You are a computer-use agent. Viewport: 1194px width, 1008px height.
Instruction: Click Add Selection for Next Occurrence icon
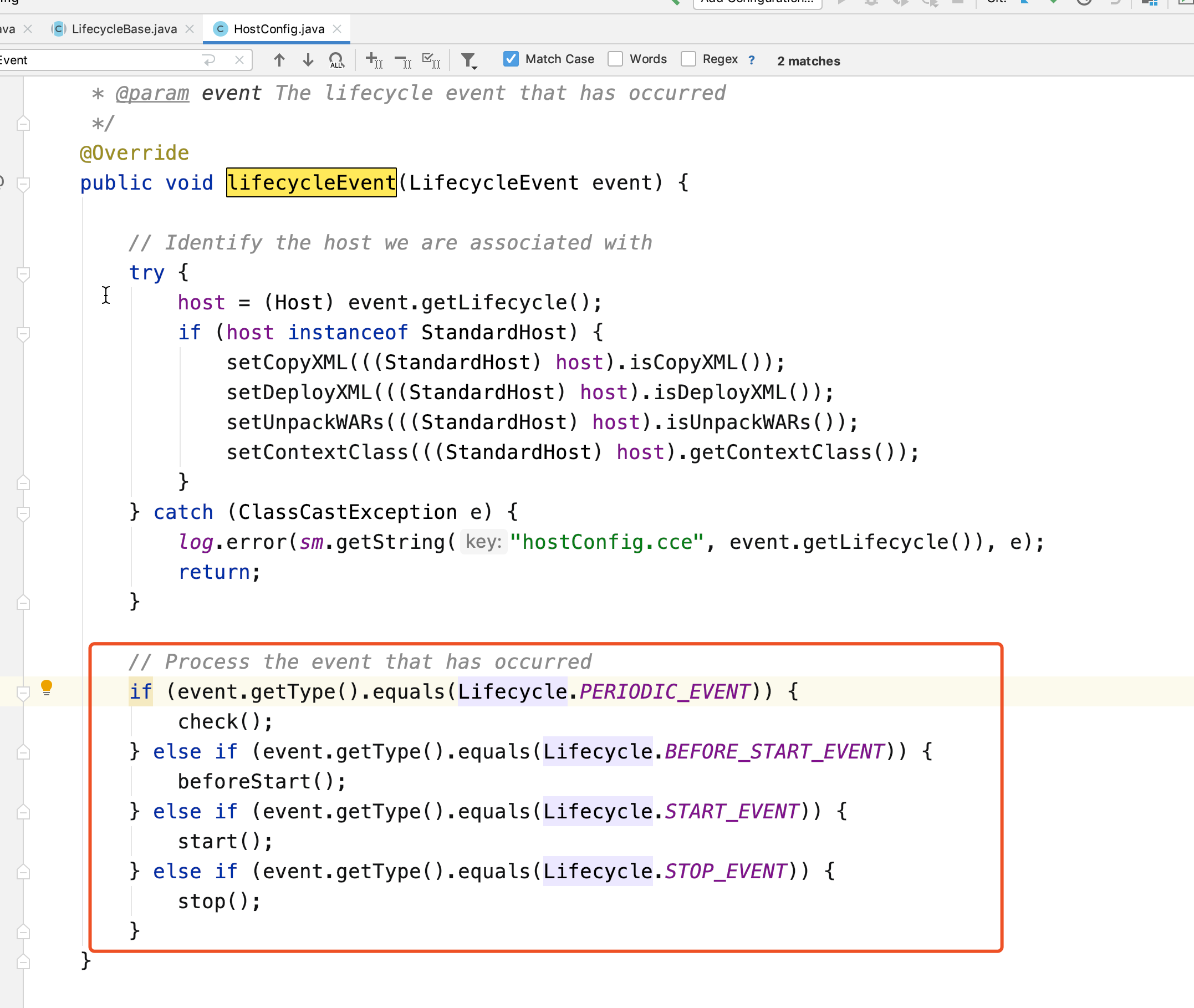click(374, 60)
